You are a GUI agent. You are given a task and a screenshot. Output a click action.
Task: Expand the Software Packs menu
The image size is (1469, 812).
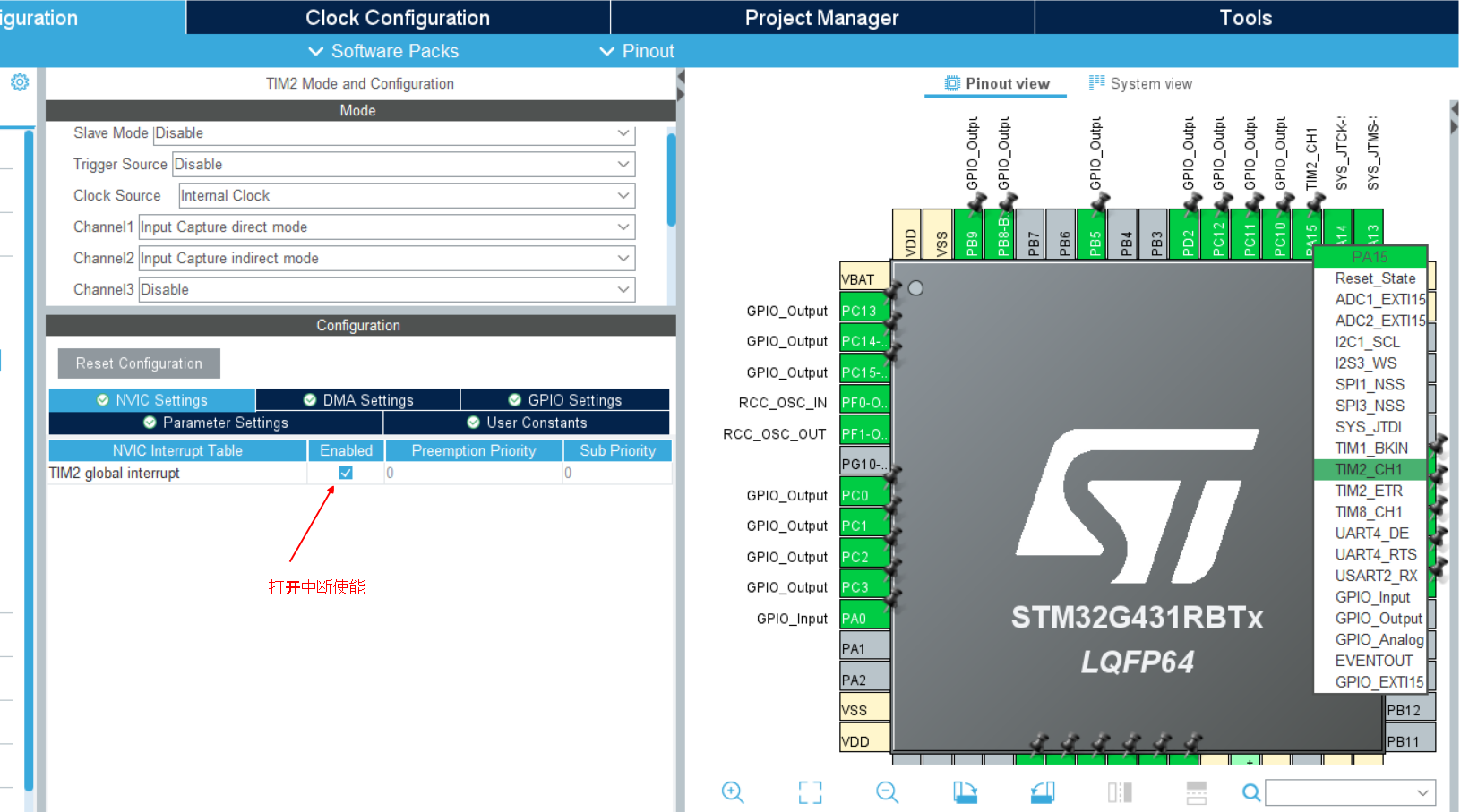383,51
